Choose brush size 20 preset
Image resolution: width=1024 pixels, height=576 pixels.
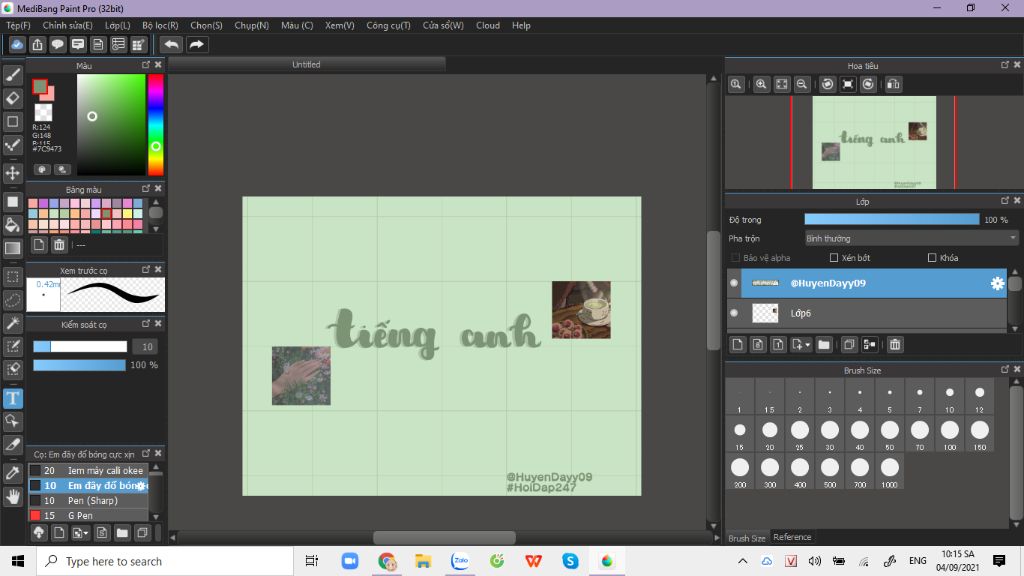pyautogui.click(x=769, y=434)
